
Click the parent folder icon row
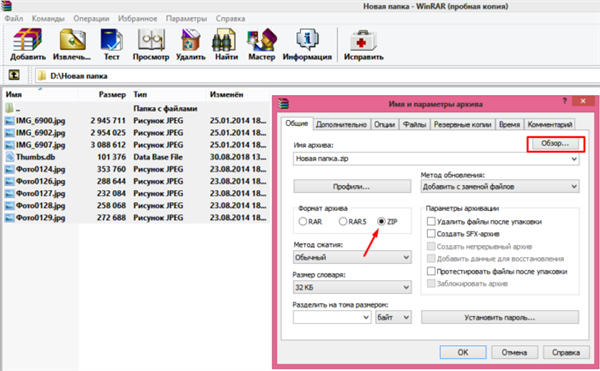[10, 108]
